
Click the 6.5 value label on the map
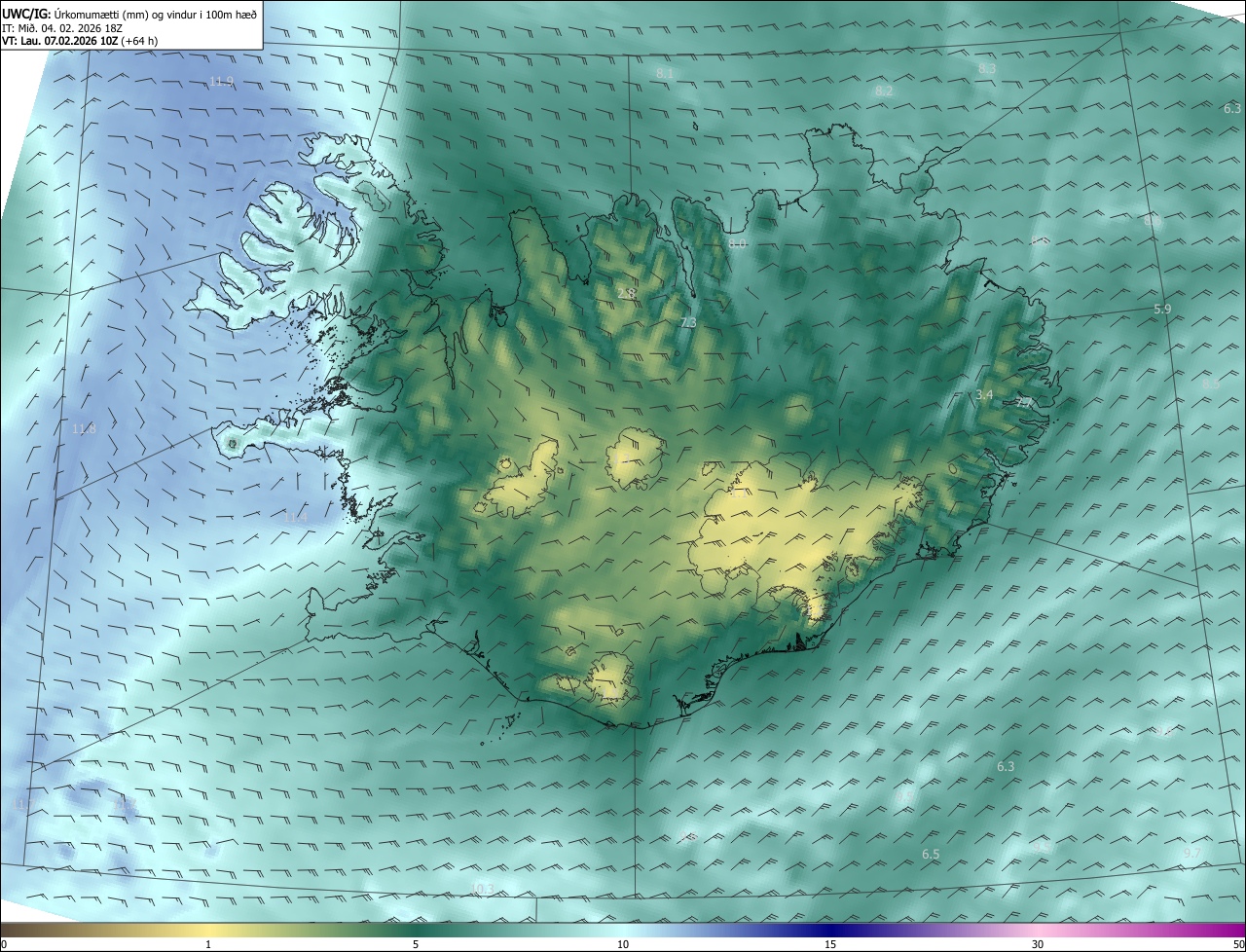coord(931,854)
